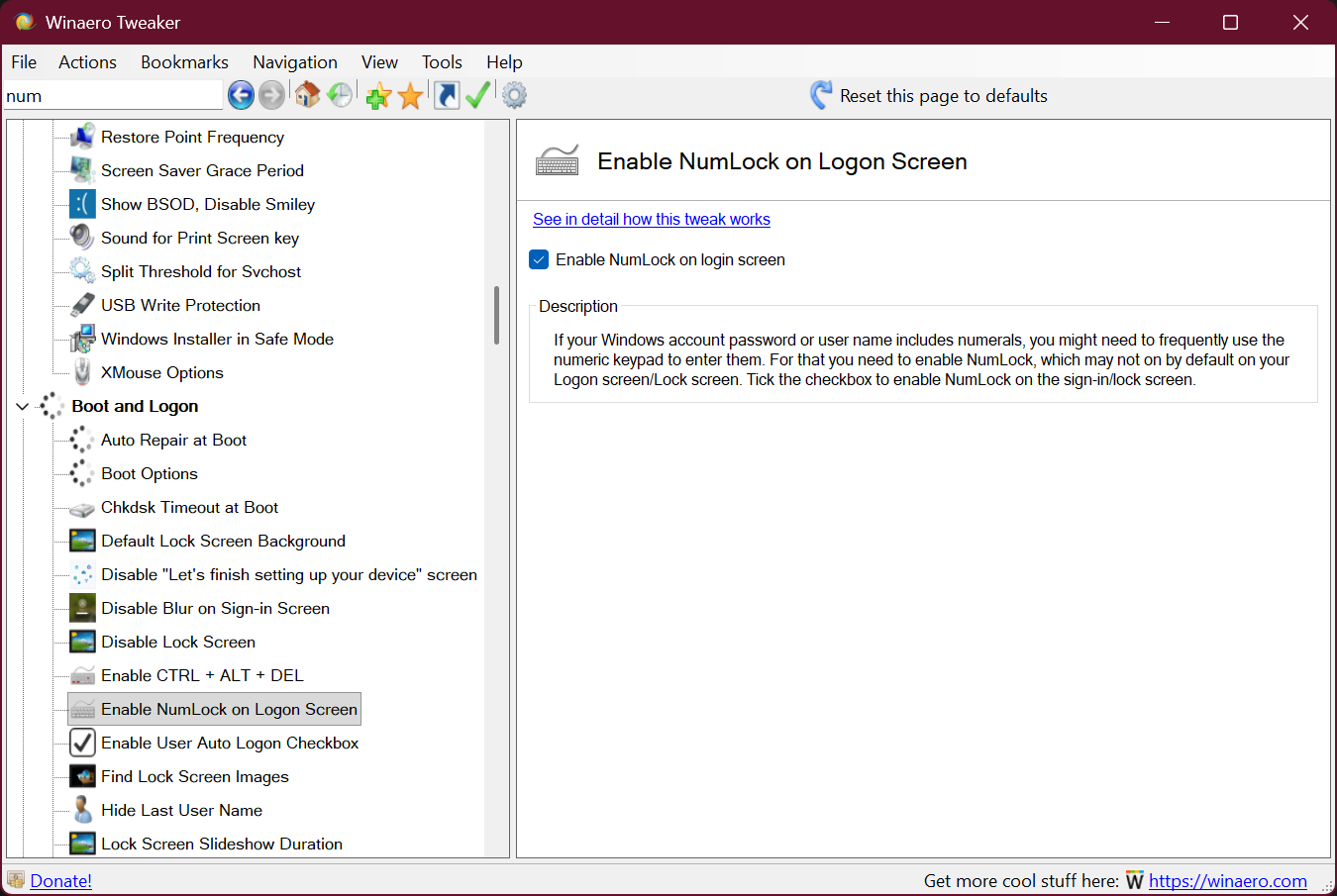Open the View menu
The image size is (1337, 896).
pyautogui.click(x=379, y=62)
